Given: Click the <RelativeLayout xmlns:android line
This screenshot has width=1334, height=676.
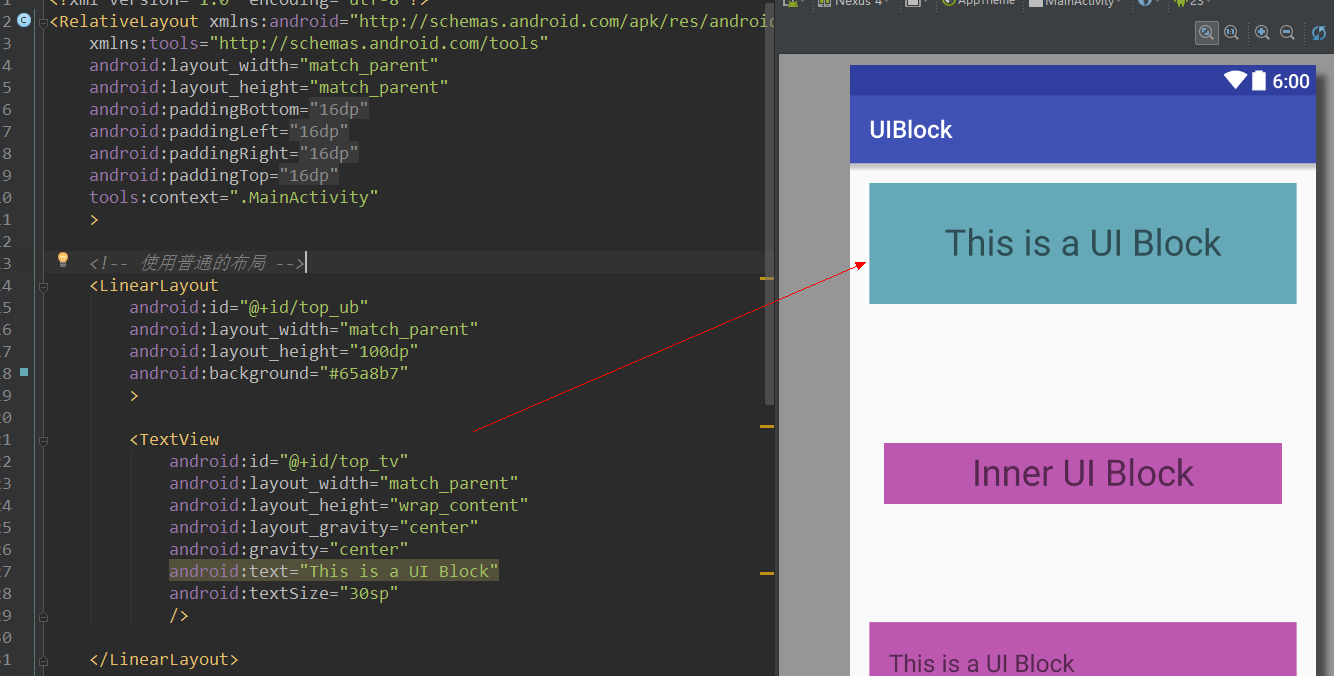Looking at the screenshot, I should coord(412,21).
